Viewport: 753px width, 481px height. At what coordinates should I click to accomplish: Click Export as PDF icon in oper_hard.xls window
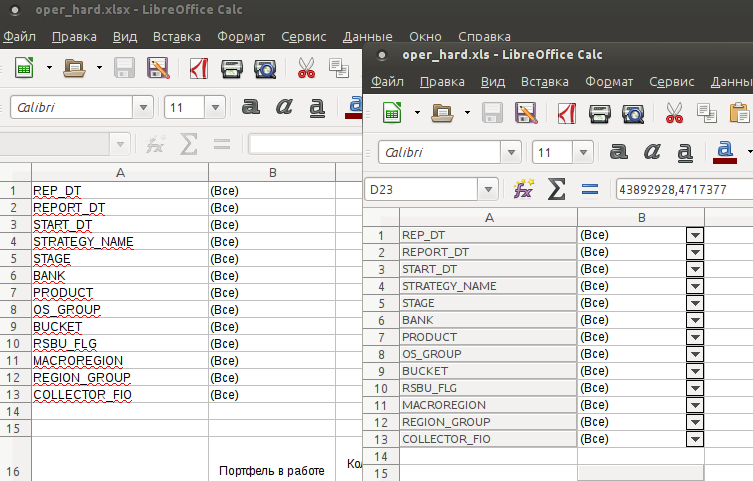pos(567,113)
